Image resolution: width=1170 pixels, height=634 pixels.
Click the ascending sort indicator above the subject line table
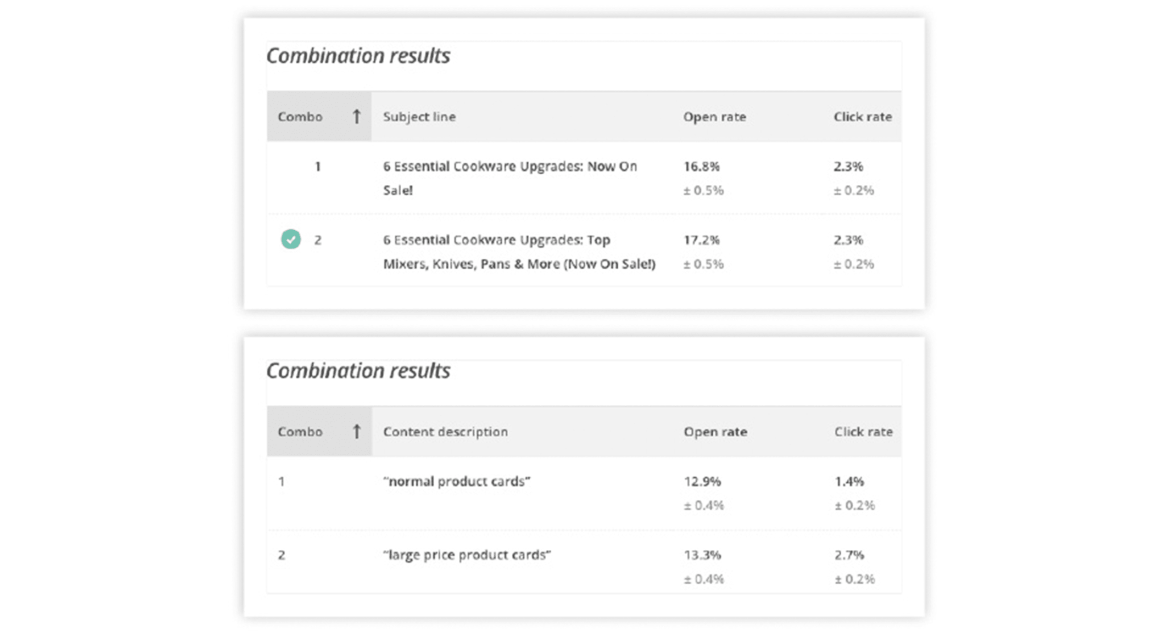pyautogui.click(x=358, y=116)
